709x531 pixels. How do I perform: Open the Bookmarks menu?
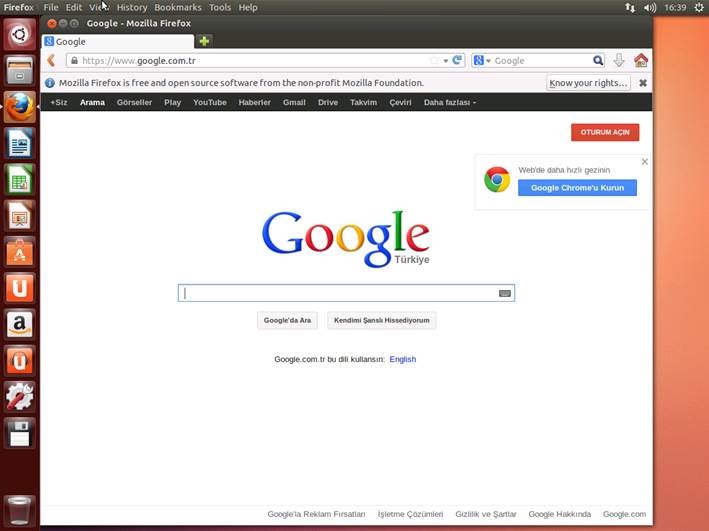point(178,7)
